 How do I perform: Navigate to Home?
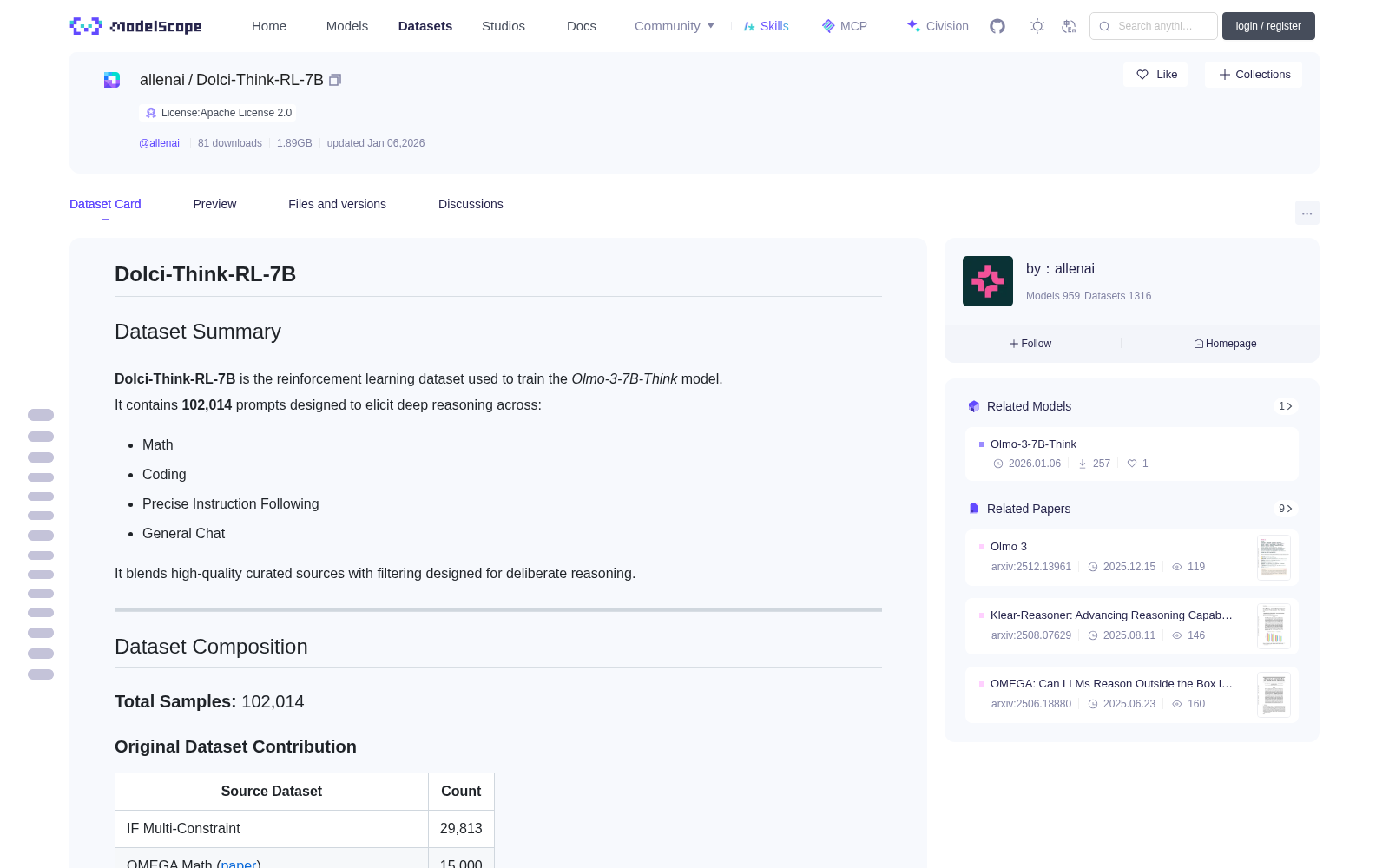(x=269, y=26)
